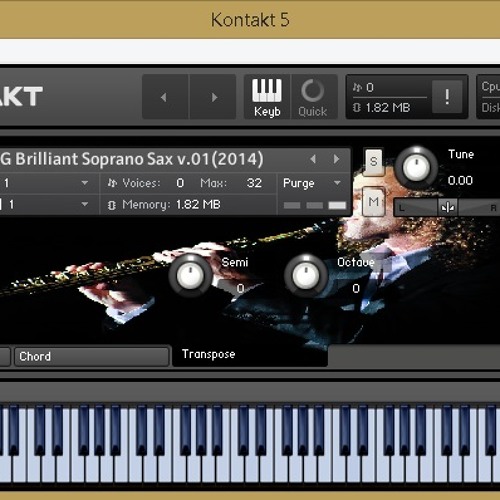Click the pan slider between L and R
Screen dimensions: 500x500
tap(447, 208)
